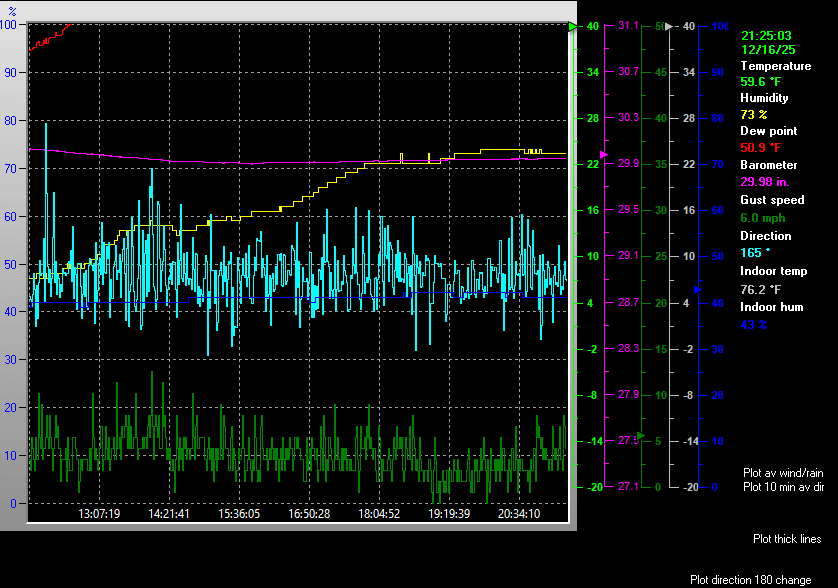Click the magenta barometer axis arrow marker
The width and height of the screenshot is (838, 588).
click(x=603, y=155)
